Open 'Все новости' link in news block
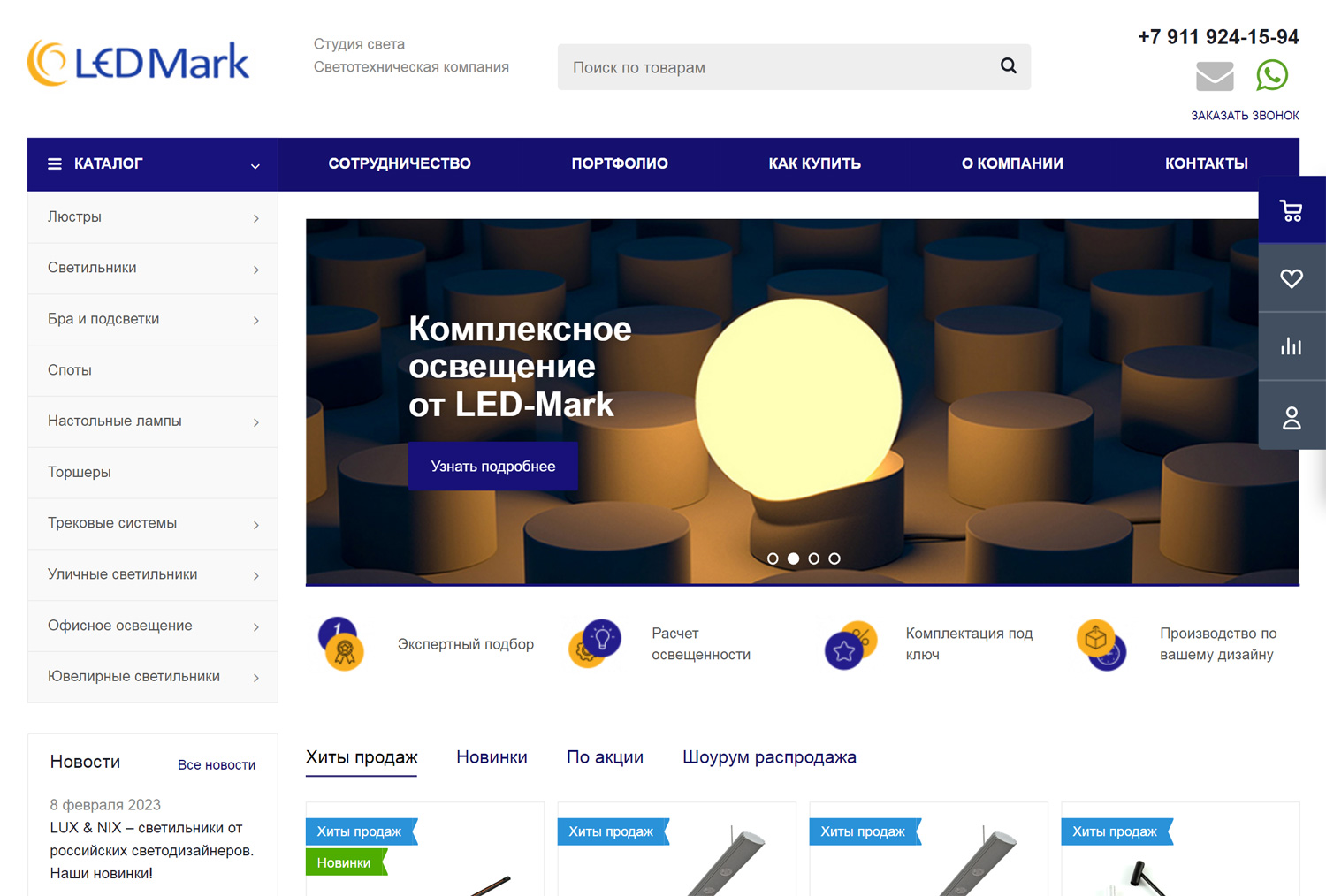1326x896 pixels. (217, 764)
